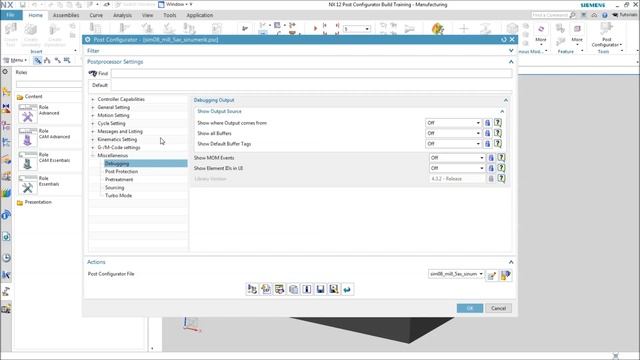Open the Content folder in Roles panel
This screenshot has height=360, width=640.
(29, 97)
